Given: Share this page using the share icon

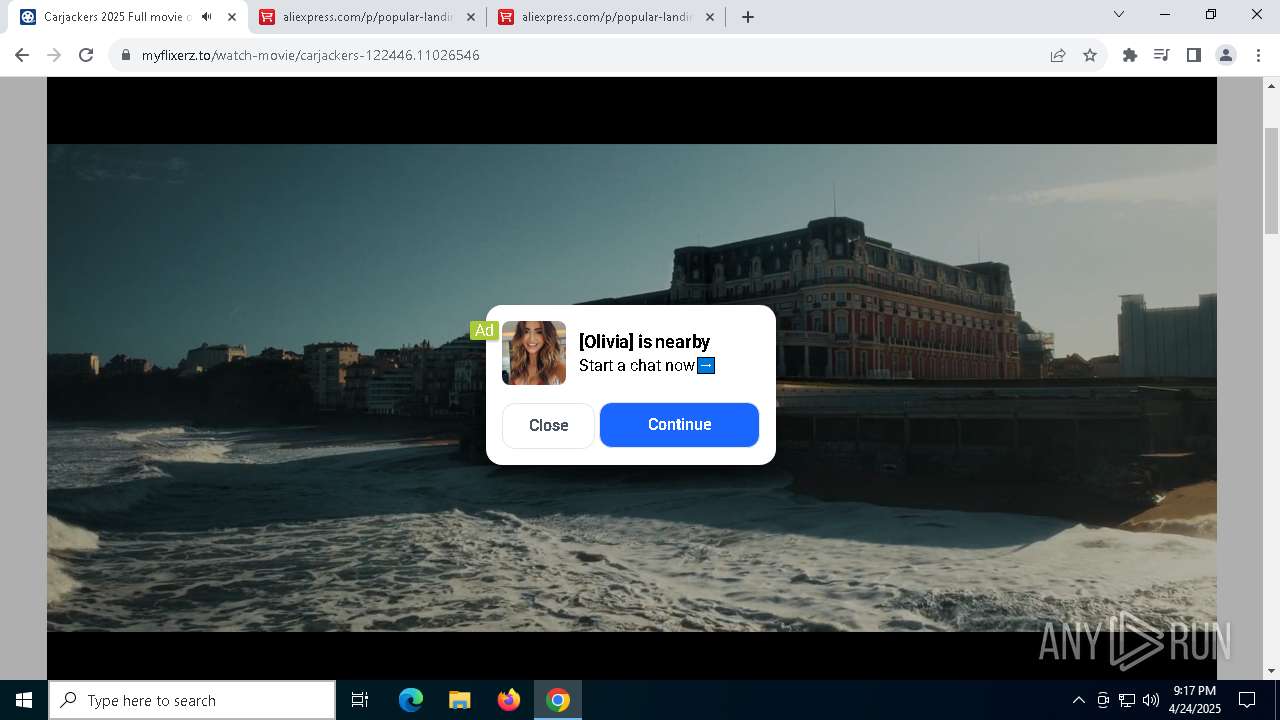Looking at the screenshot, I should pyautogui.click(x=1058, y=55).
